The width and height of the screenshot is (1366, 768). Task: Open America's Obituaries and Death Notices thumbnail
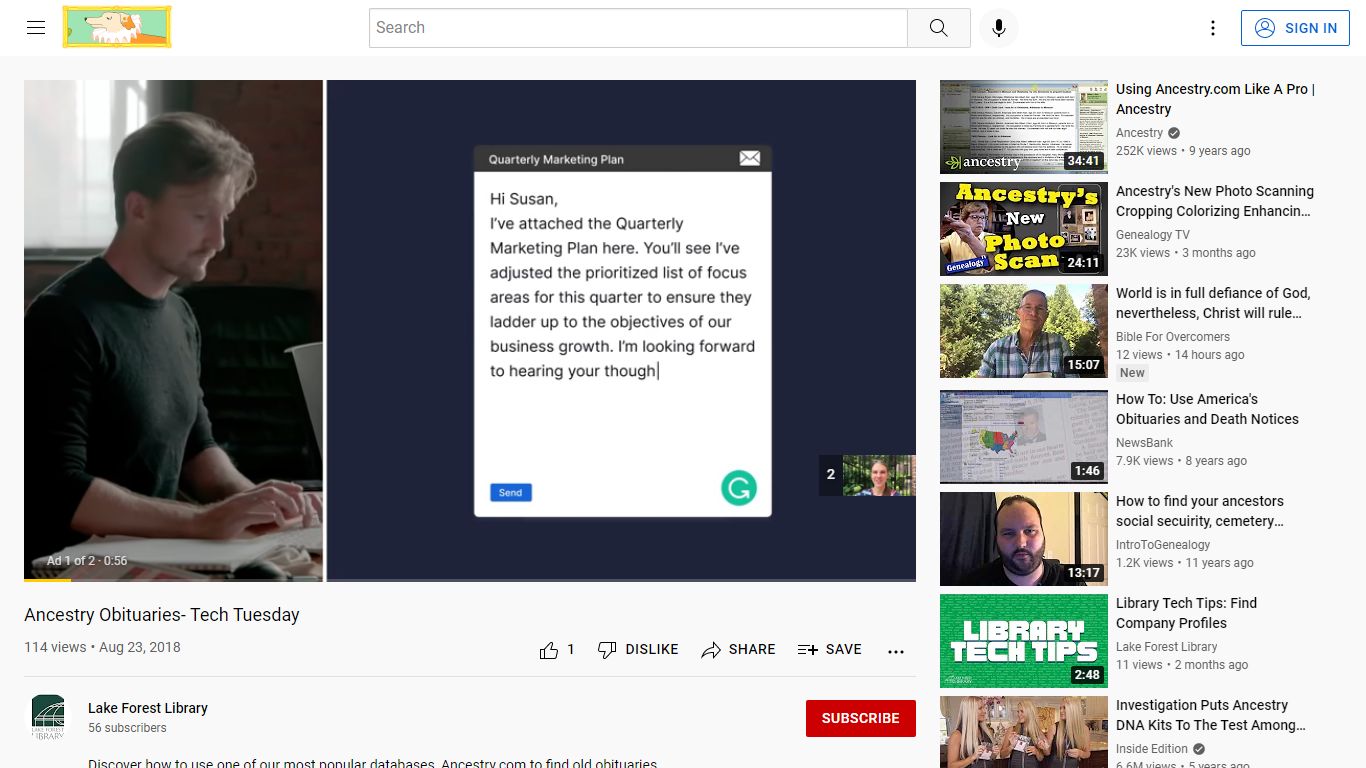tap(1024, 437)
